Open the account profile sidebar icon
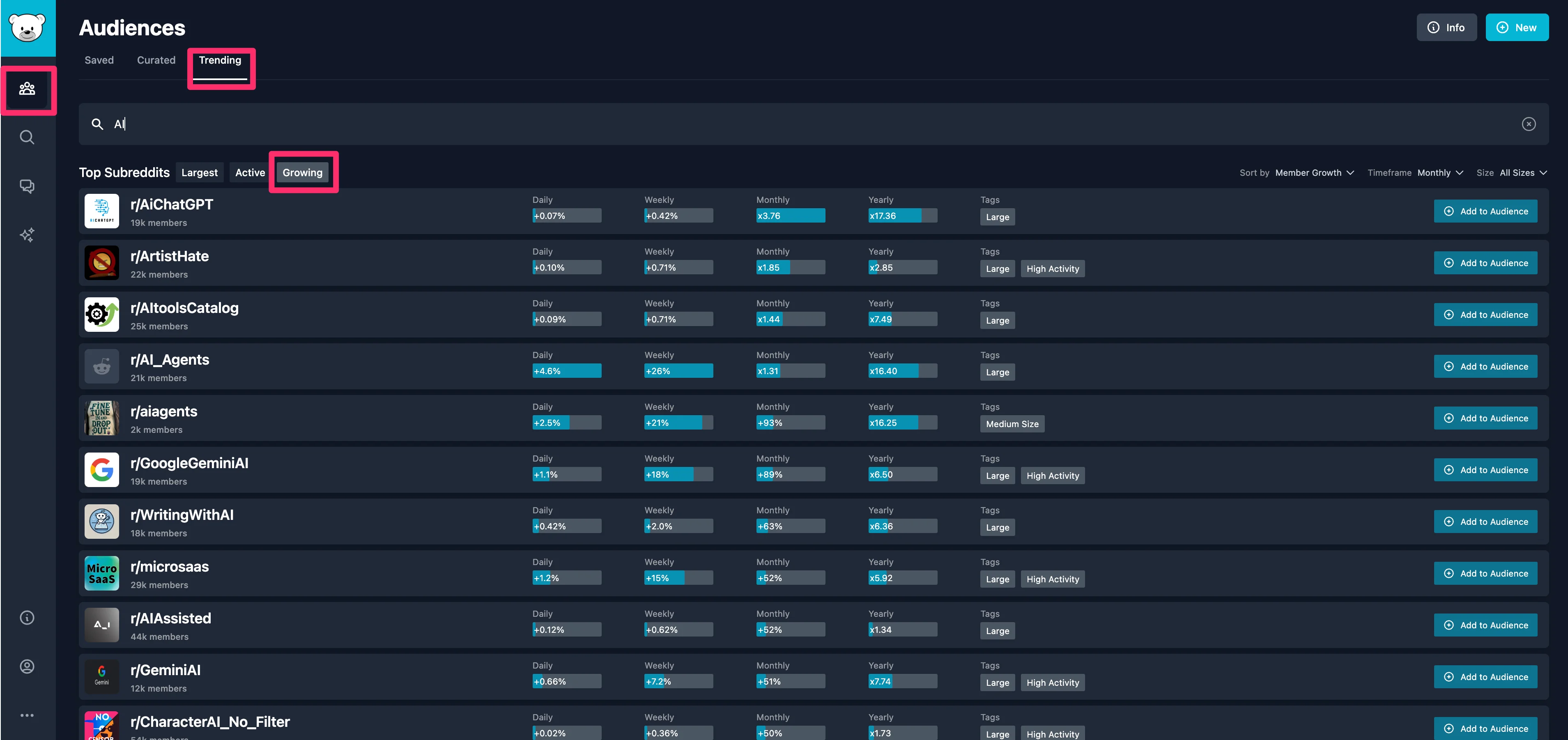1568x740 pixels. [28, 666]
